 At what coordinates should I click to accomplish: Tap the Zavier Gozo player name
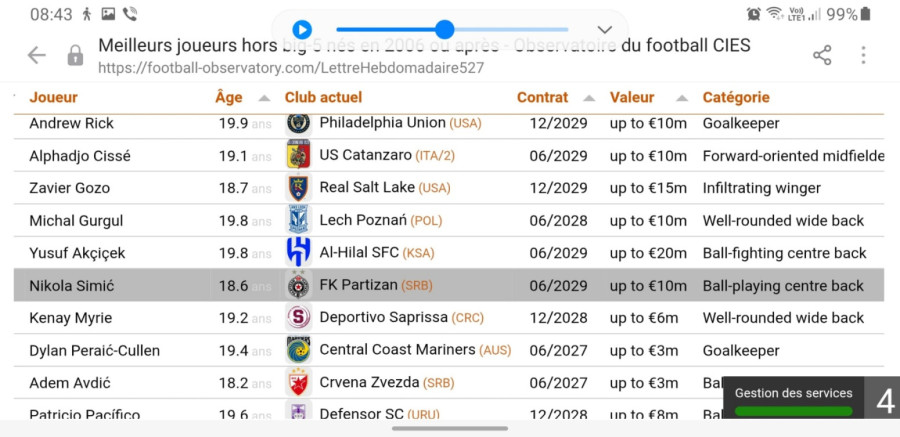[70, 188]
